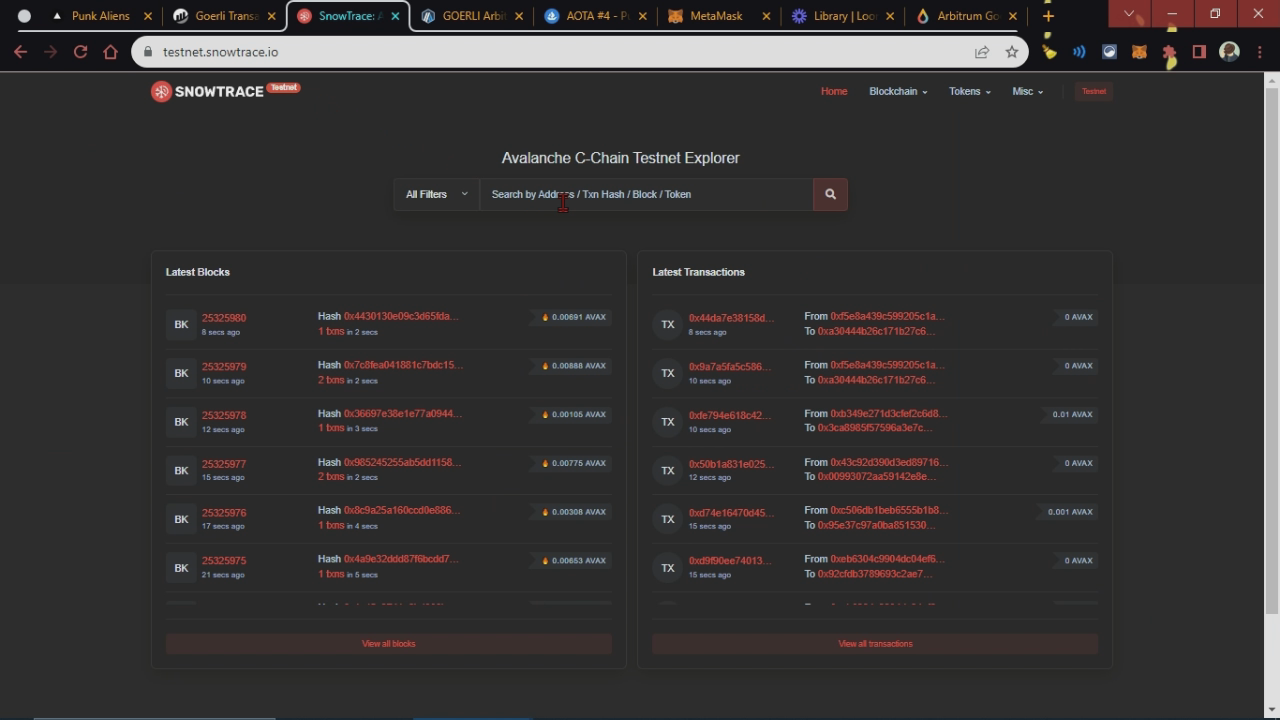Open the Extensions puzzle menu
The image size is (1280, 720).
[1169, 52]
